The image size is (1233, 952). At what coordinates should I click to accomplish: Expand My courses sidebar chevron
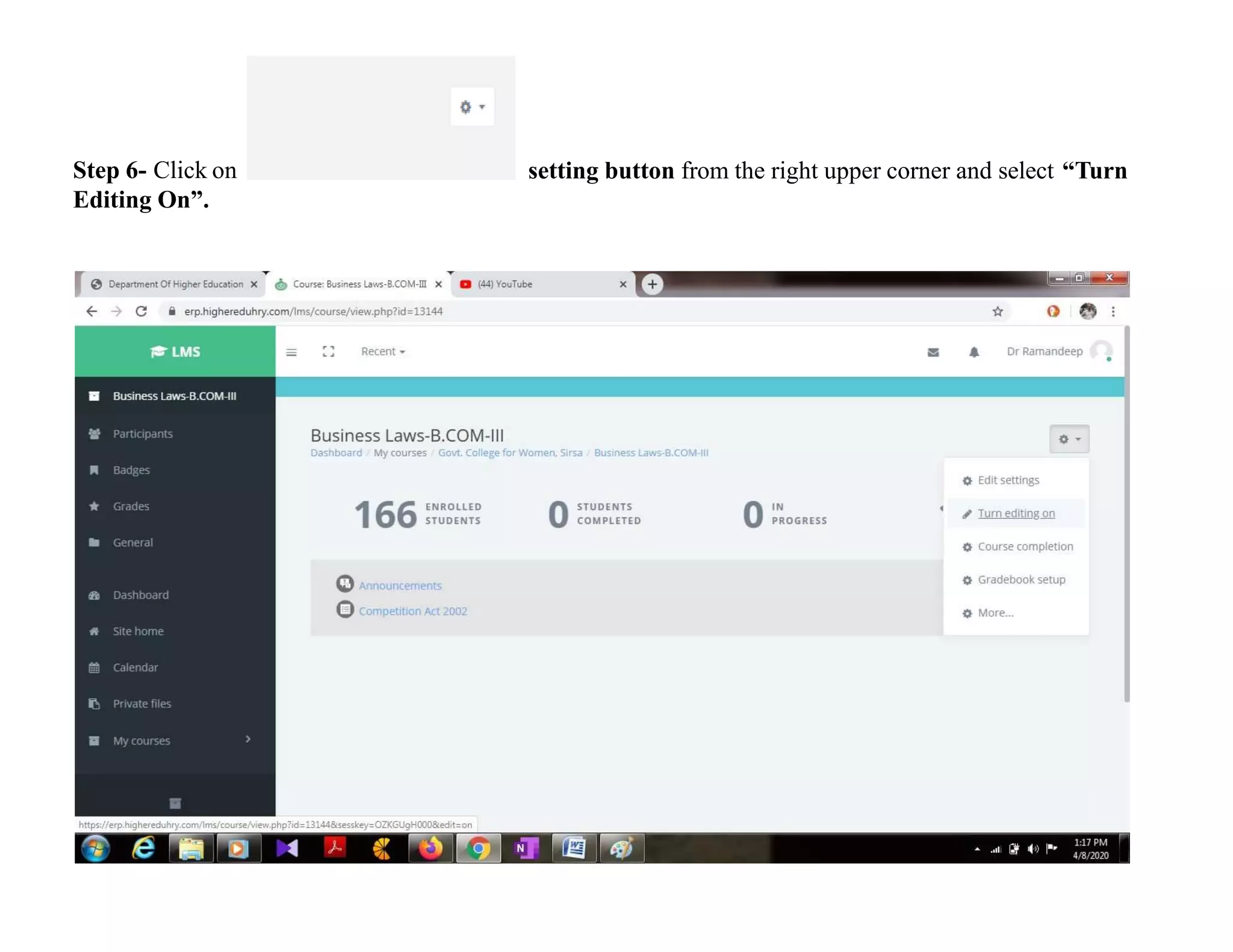(x=247, y=739)
